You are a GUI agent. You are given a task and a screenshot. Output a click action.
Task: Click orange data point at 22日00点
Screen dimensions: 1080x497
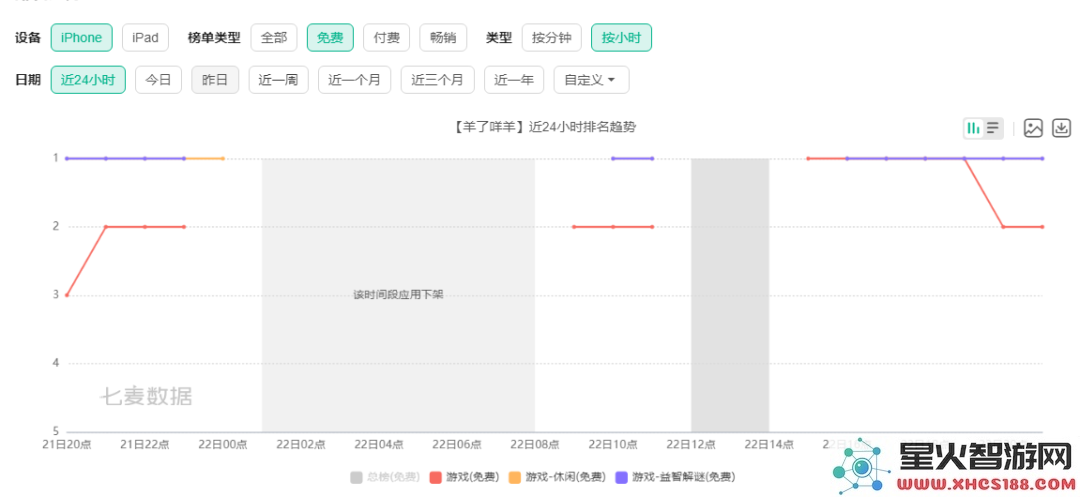(222, 158)
